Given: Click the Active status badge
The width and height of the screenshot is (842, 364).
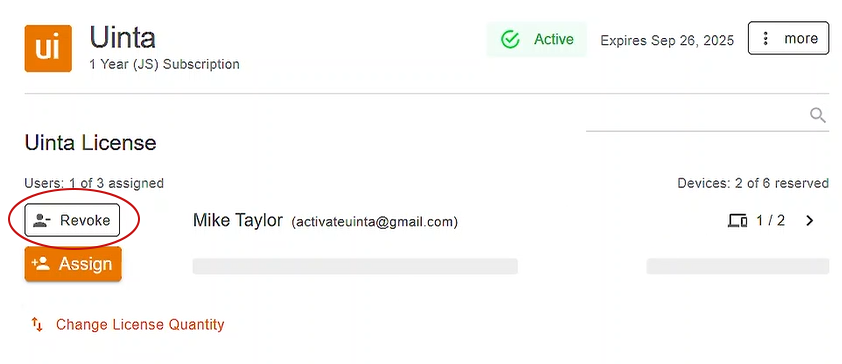Looking at the screenshot, I should pyautogui.click(x=536, y=40).
